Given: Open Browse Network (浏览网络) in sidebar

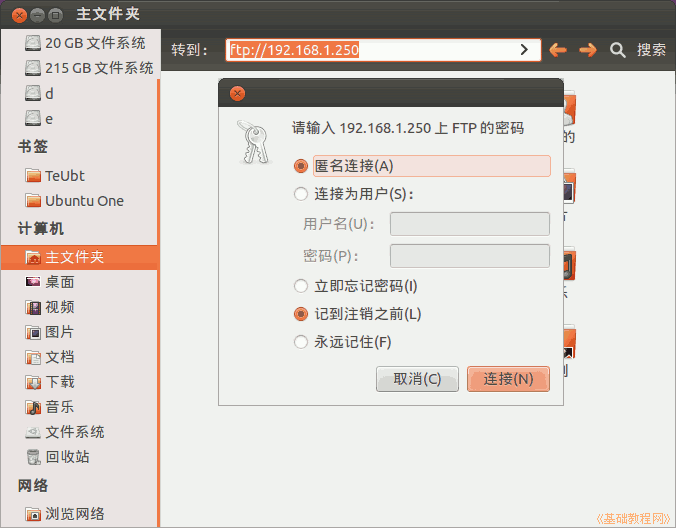Looking at the screenshot, I should click(x=74, y=514).
